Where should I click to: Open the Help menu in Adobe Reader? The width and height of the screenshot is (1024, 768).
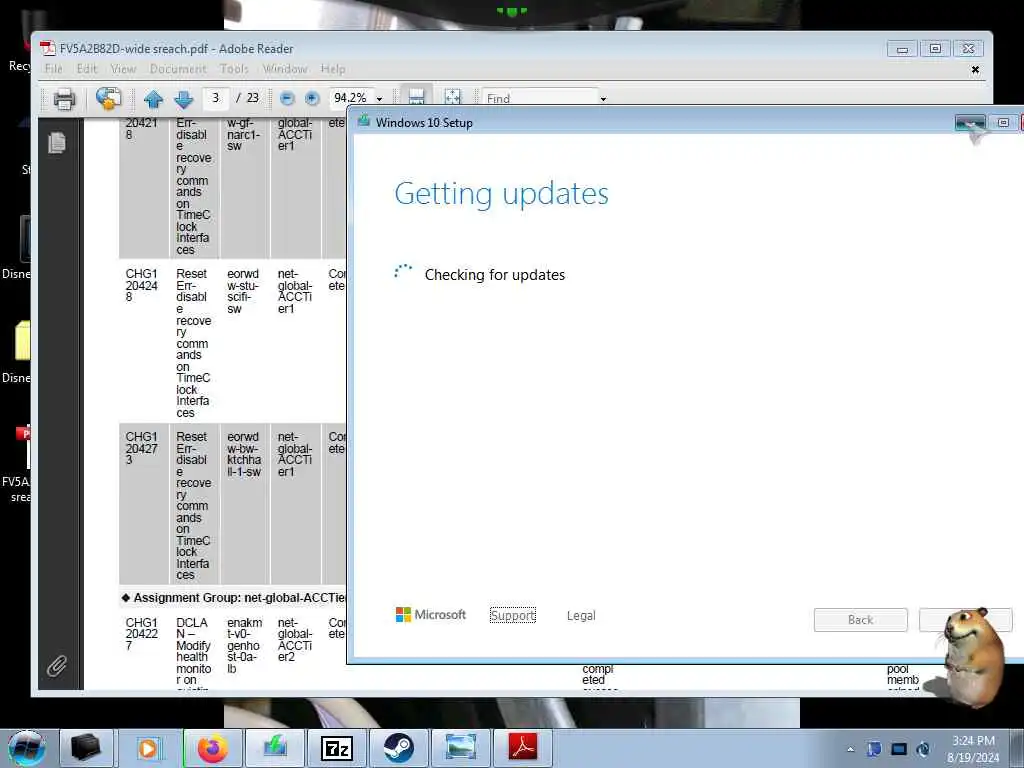[332, 69]
